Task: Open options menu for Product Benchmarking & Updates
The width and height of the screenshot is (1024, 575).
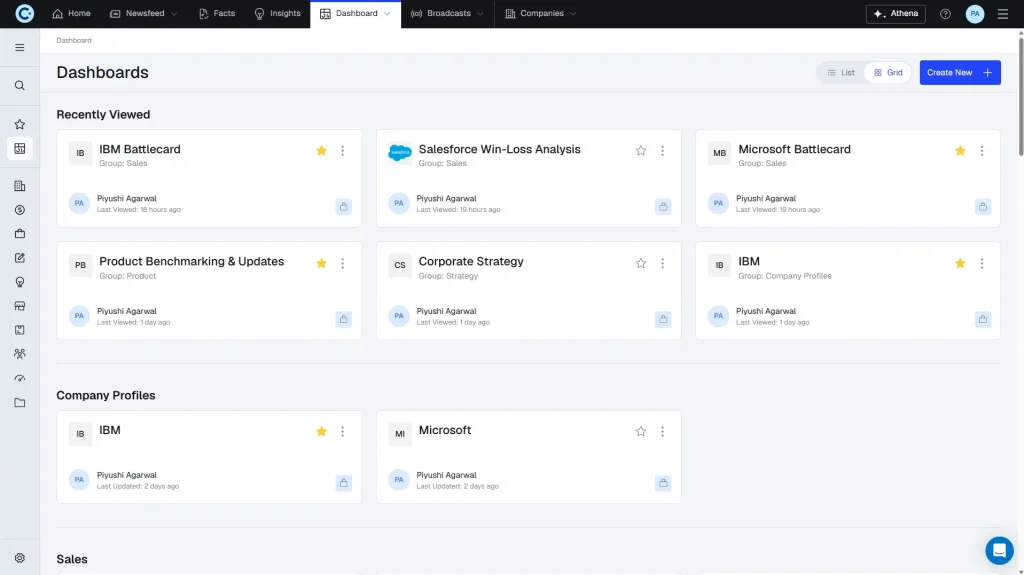Action: point(342,263)
